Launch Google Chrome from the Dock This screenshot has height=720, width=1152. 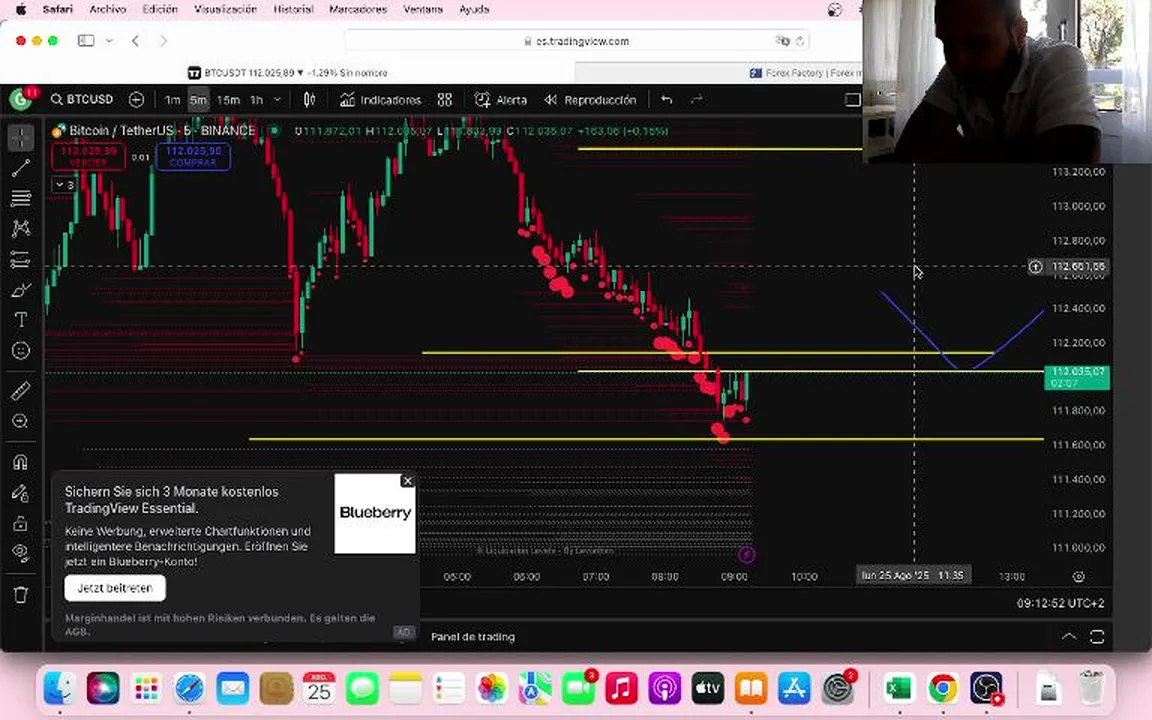click(x=942, y=688)
